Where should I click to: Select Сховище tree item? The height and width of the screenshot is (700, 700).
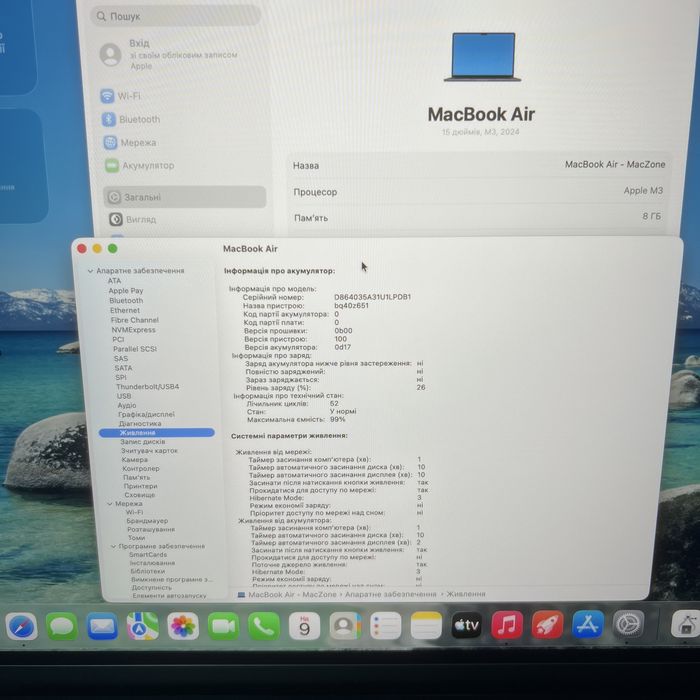[140, 495]
